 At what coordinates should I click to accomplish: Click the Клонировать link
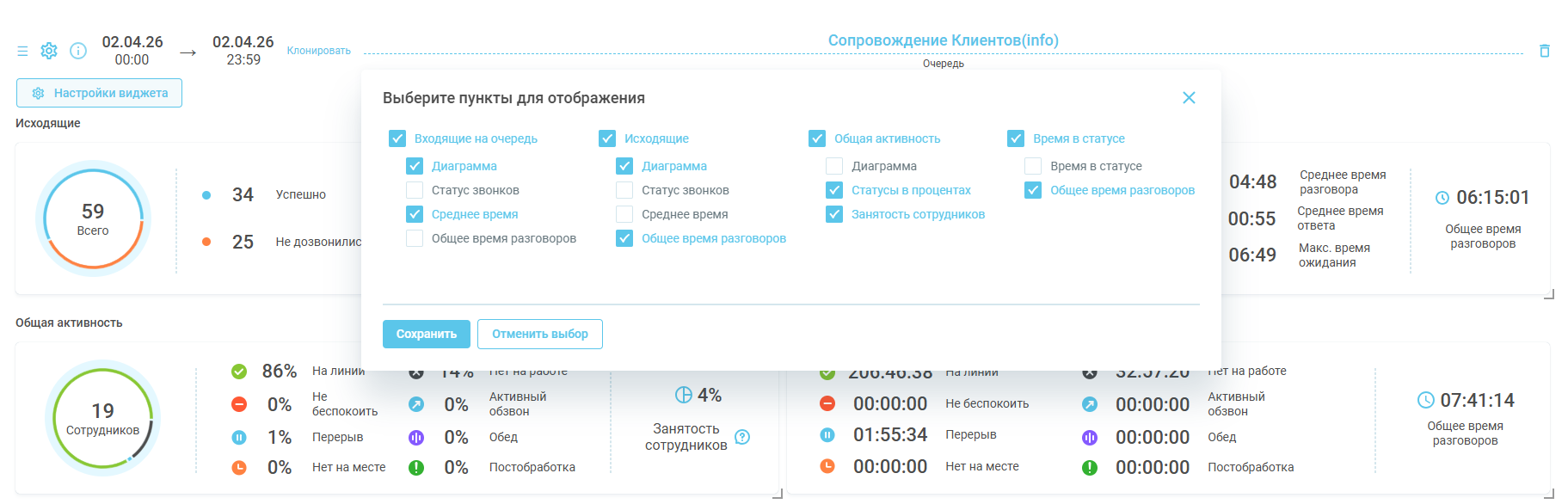pyautogui.click(x=318, y=51)
